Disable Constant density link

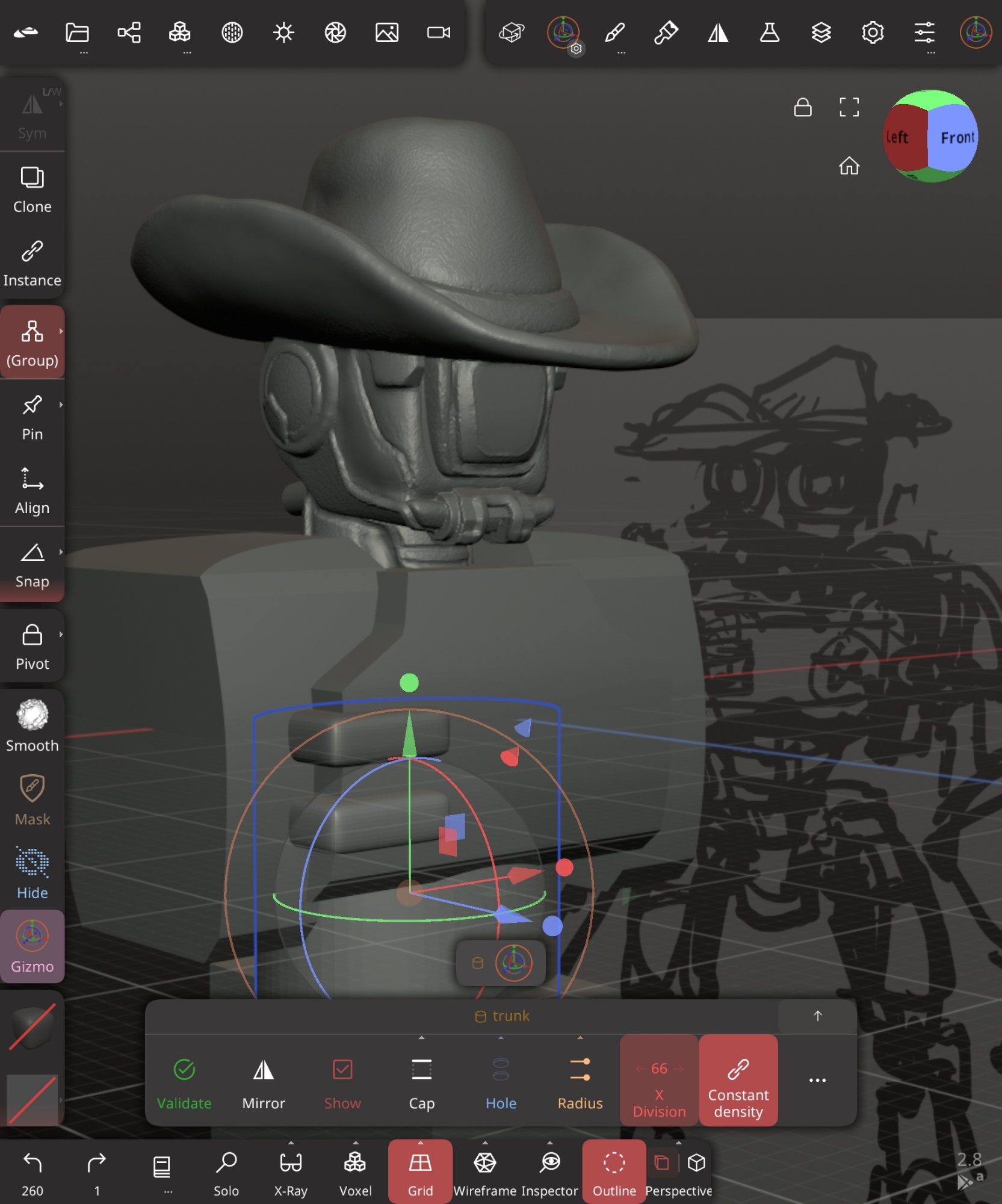click(x=738, y=1081)
